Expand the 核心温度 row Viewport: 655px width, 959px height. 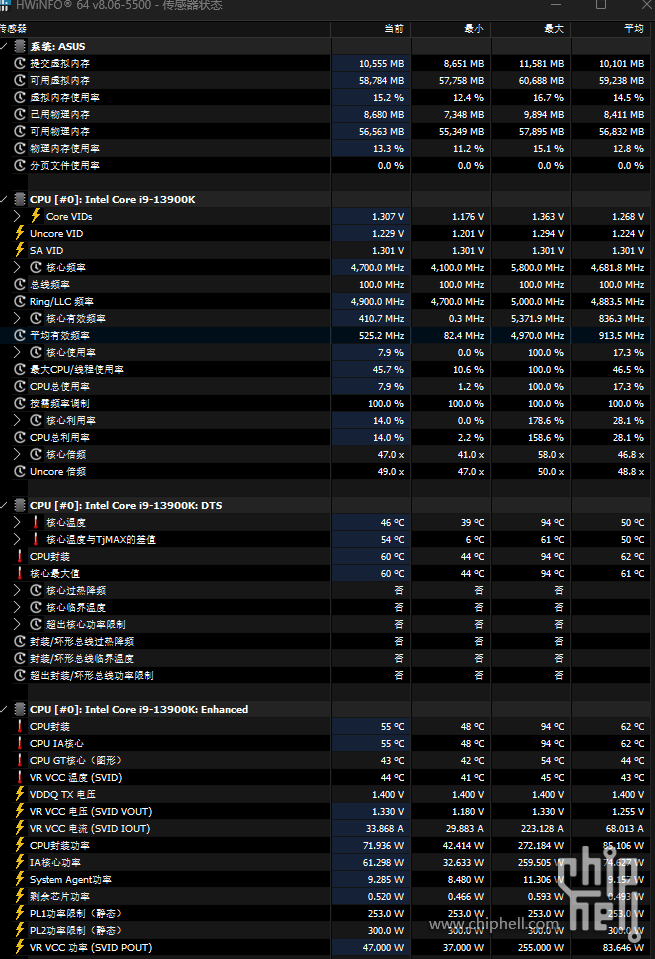tap(17, 522)
